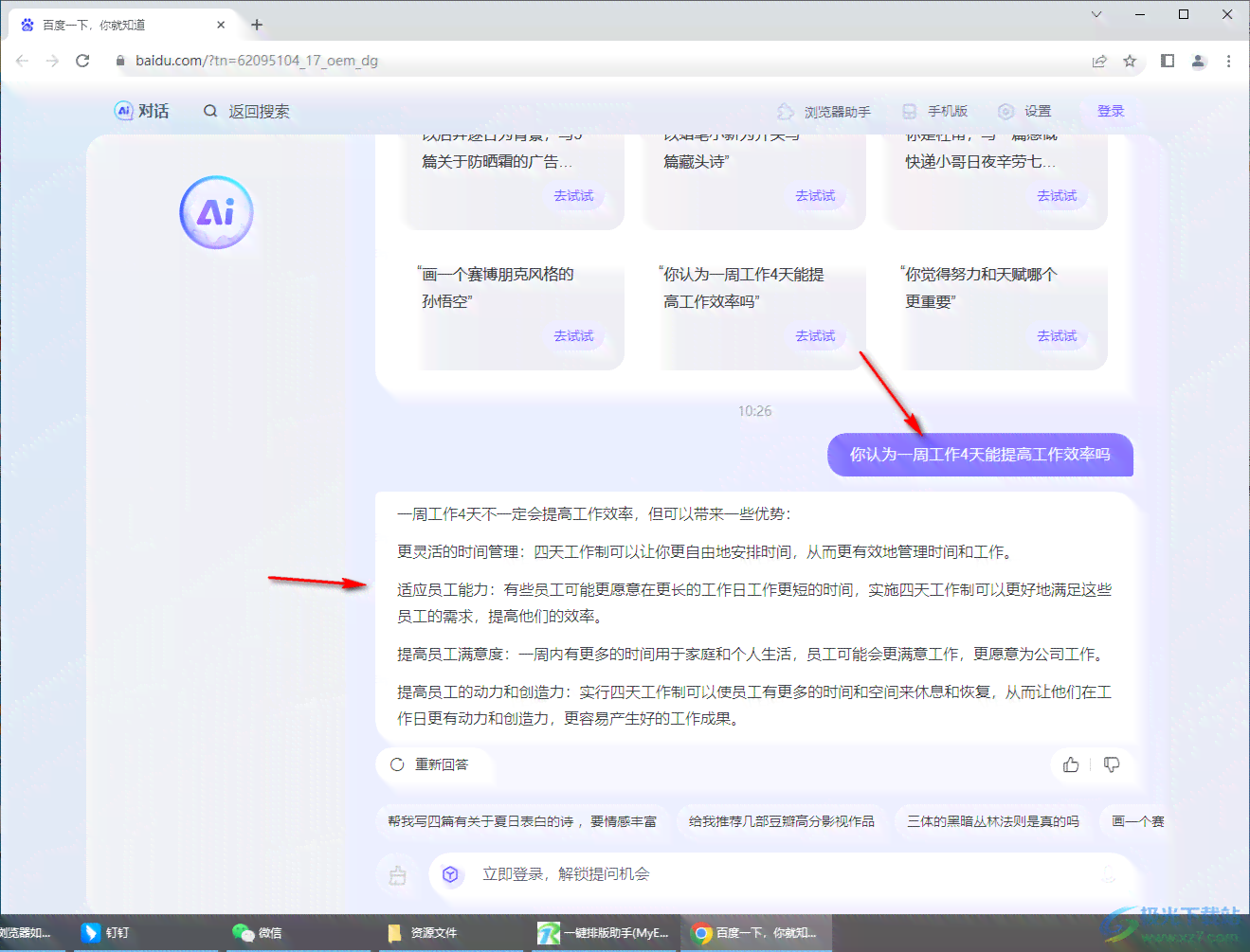Click the sent question bubble
Screen dimensions: 1250x952
980,455
